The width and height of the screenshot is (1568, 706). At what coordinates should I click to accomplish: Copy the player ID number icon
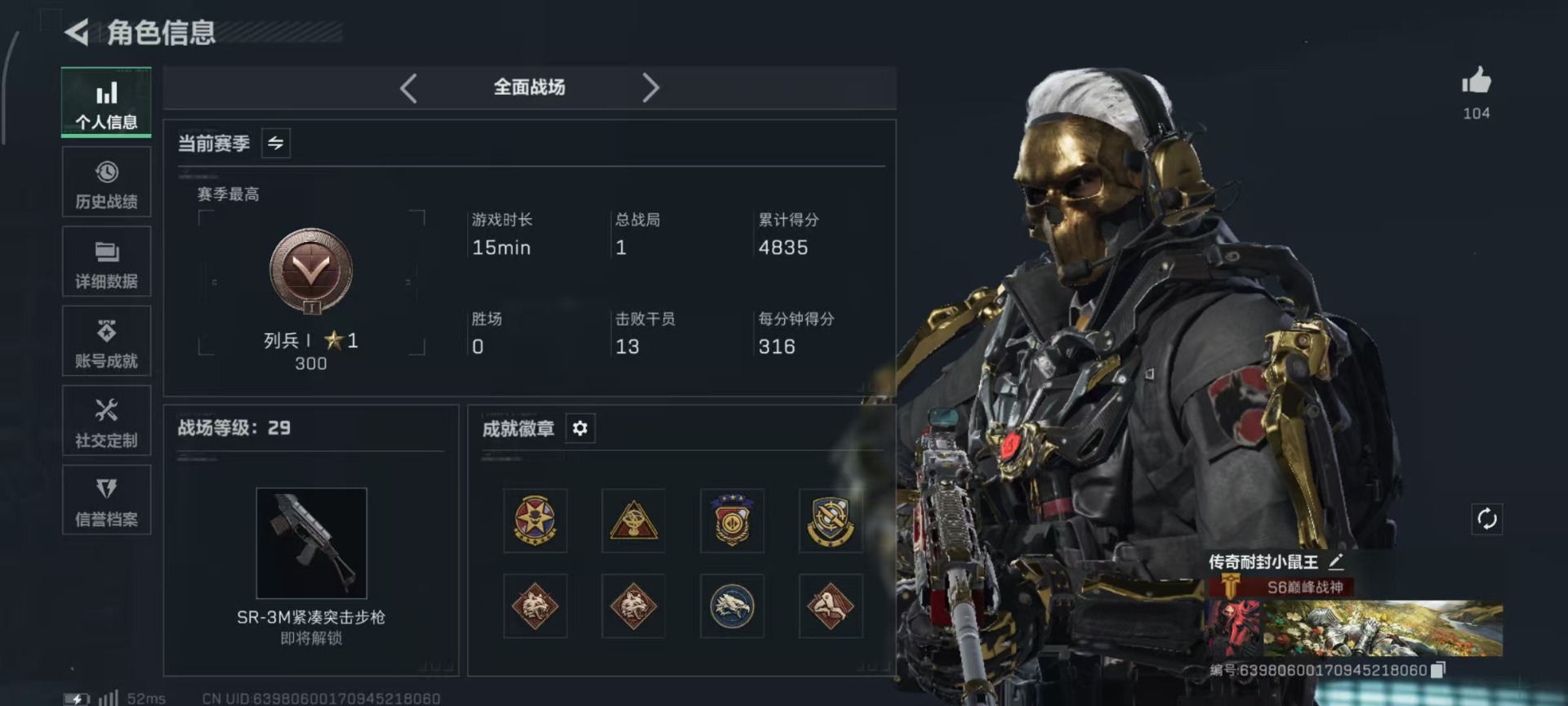(x=1439, y=670)
